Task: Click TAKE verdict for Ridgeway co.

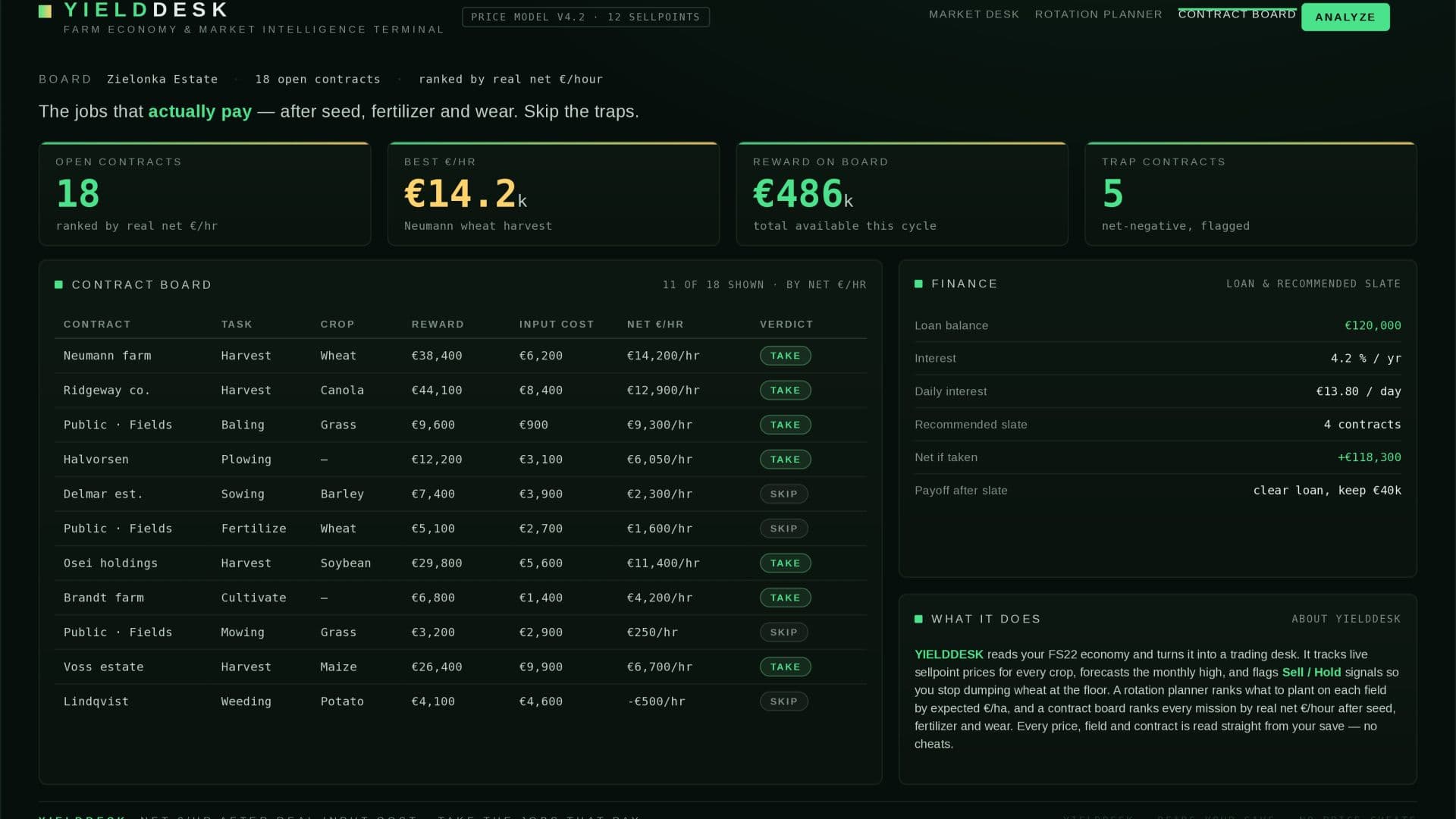Action: (x=785, y=391)
